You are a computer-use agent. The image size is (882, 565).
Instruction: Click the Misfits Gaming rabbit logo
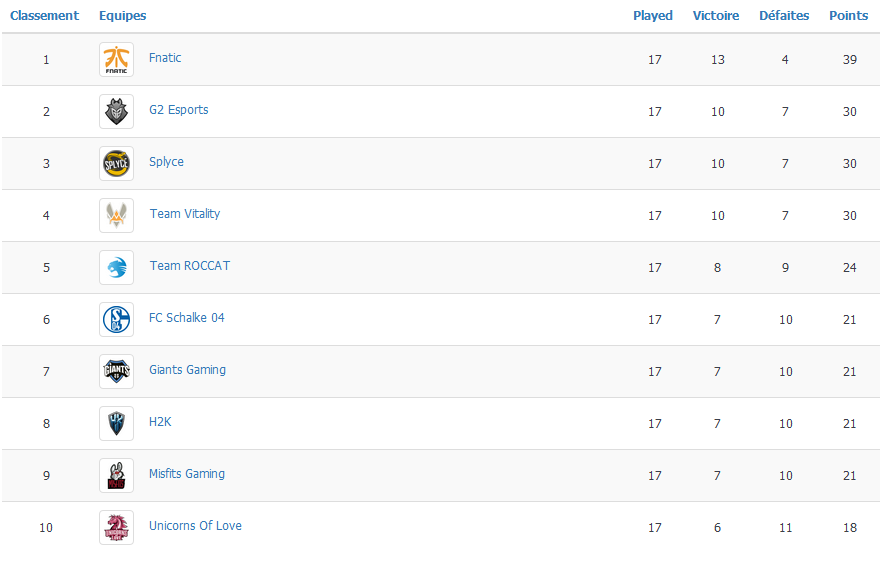116,476
